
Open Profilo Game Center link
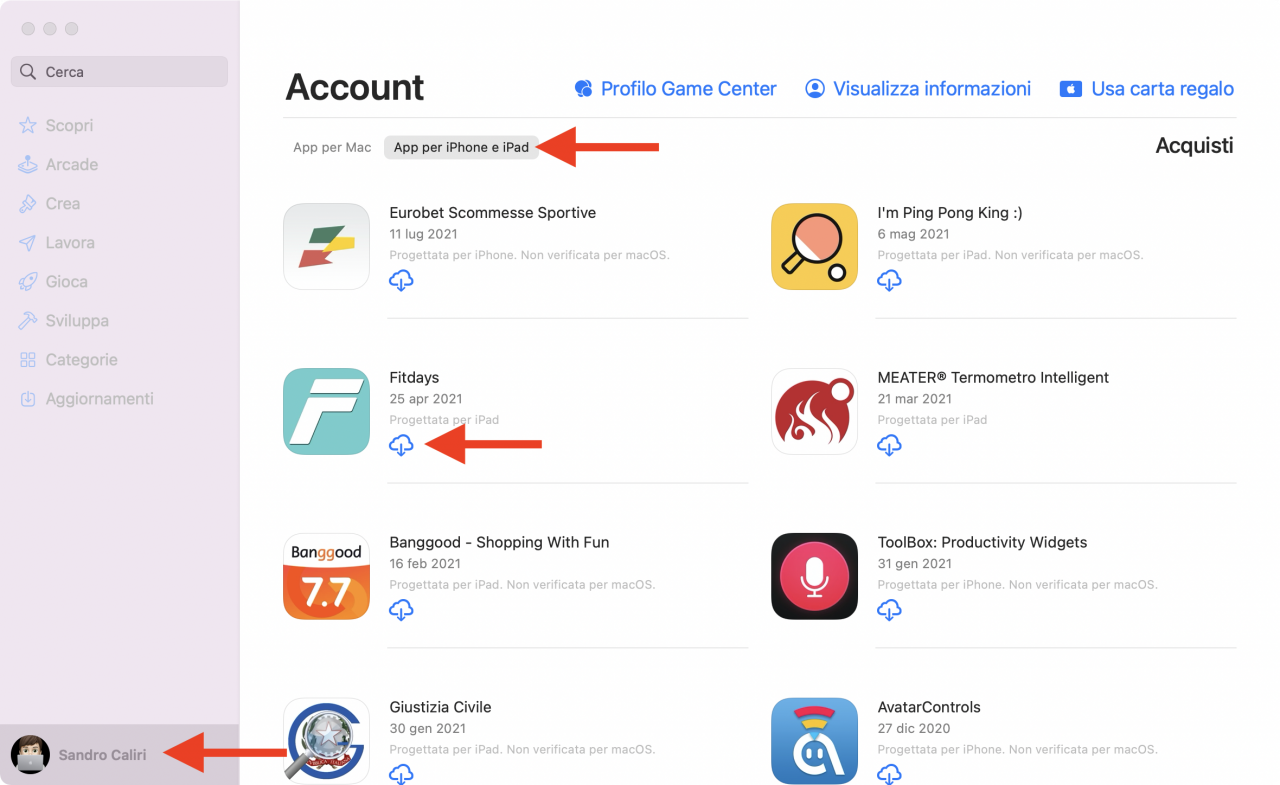(x=675, y=89)
